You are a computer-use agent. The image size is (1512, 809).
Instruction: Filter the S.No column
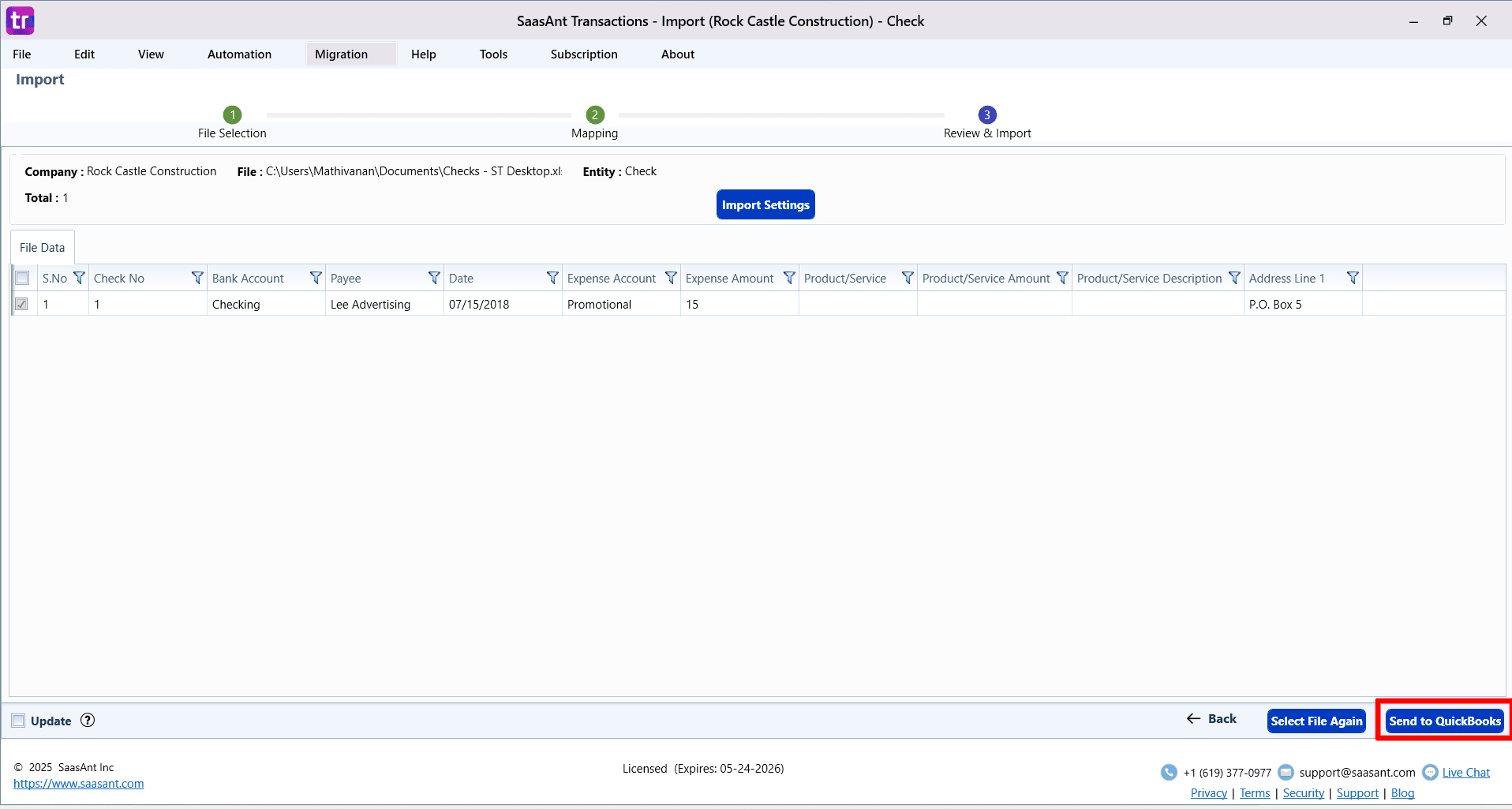pos(79,278)
